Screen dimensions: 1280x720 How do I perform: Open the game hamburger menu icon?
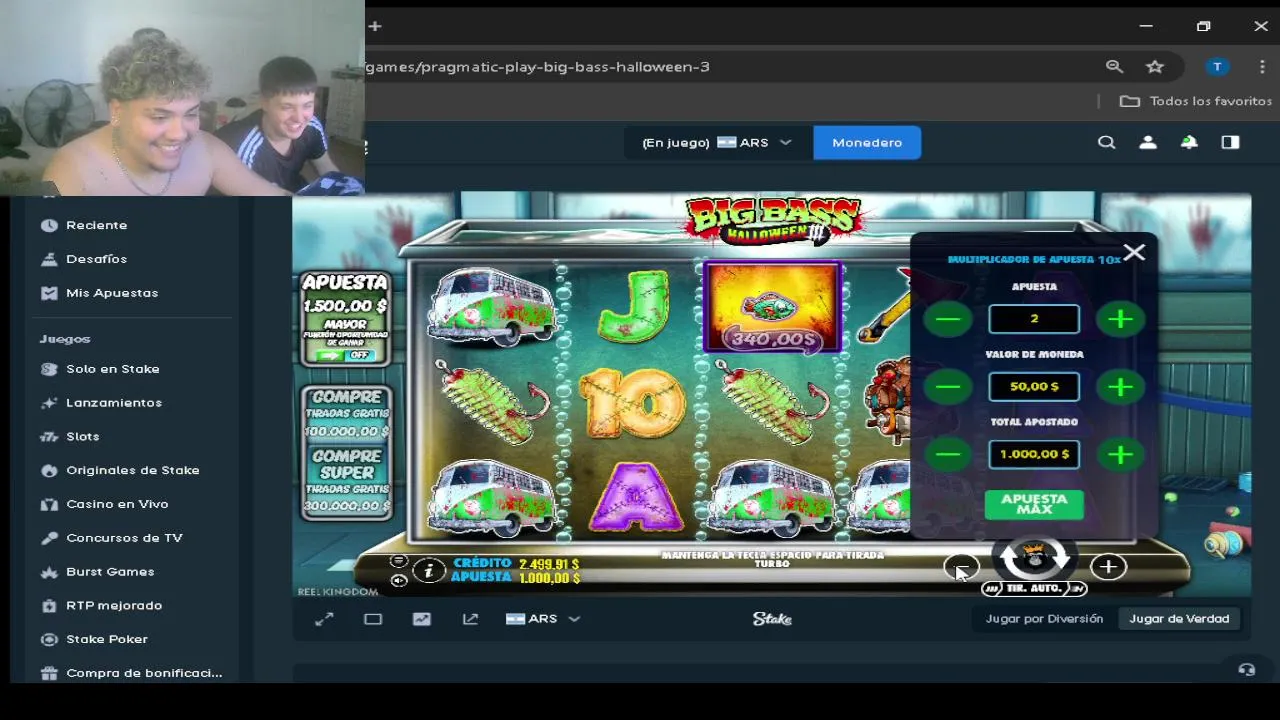click(398, 561)
